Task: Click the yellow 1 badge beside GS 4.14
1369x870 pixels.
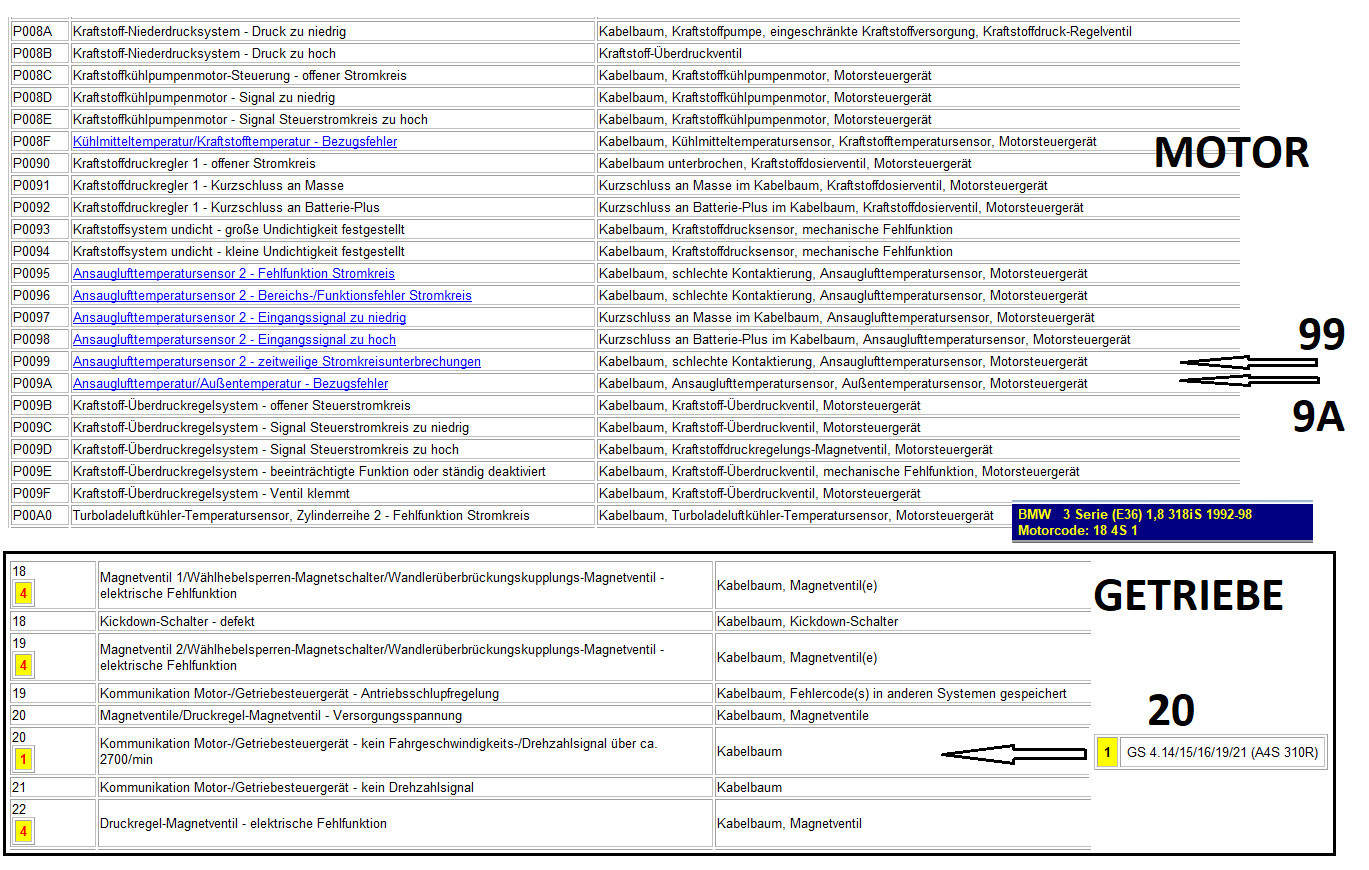Action: pyautogui.click(x=1107, y=752)
